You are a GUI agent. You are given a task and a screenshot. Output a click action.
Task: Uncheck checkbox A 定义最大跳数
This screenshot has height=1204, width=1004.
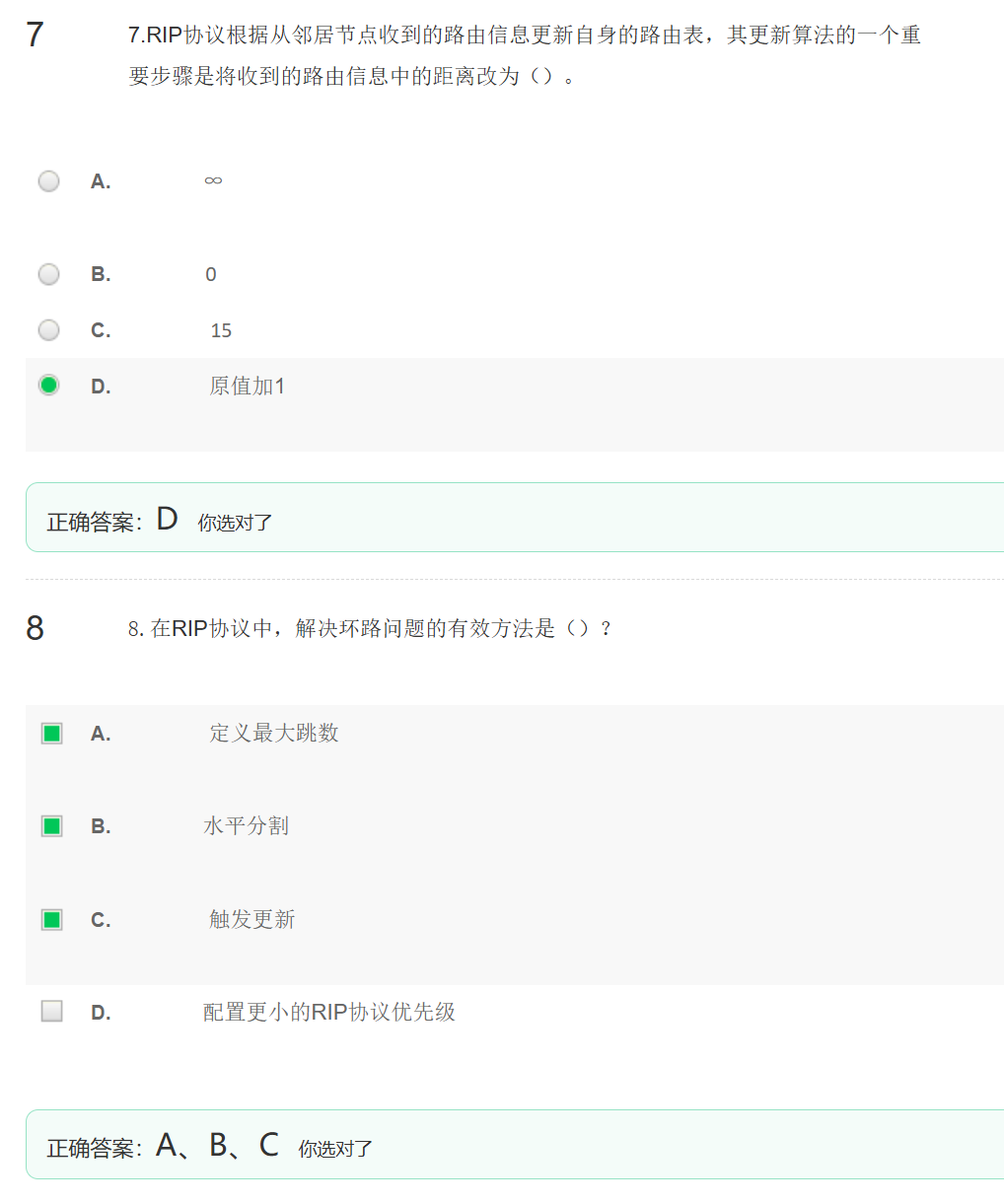tap(52, 734)
